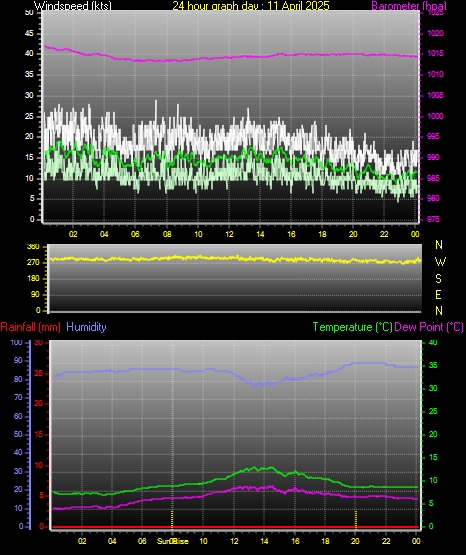The height and width of the screenshot is (555, 466).
Task: Click the 12 hour tick on the wind graph
Action: [229, 234]
